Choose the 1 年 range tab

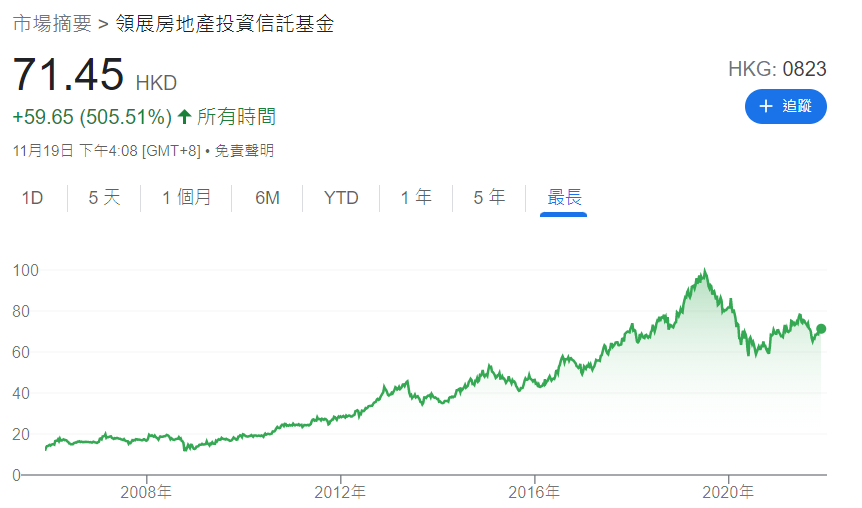point(416,197)
